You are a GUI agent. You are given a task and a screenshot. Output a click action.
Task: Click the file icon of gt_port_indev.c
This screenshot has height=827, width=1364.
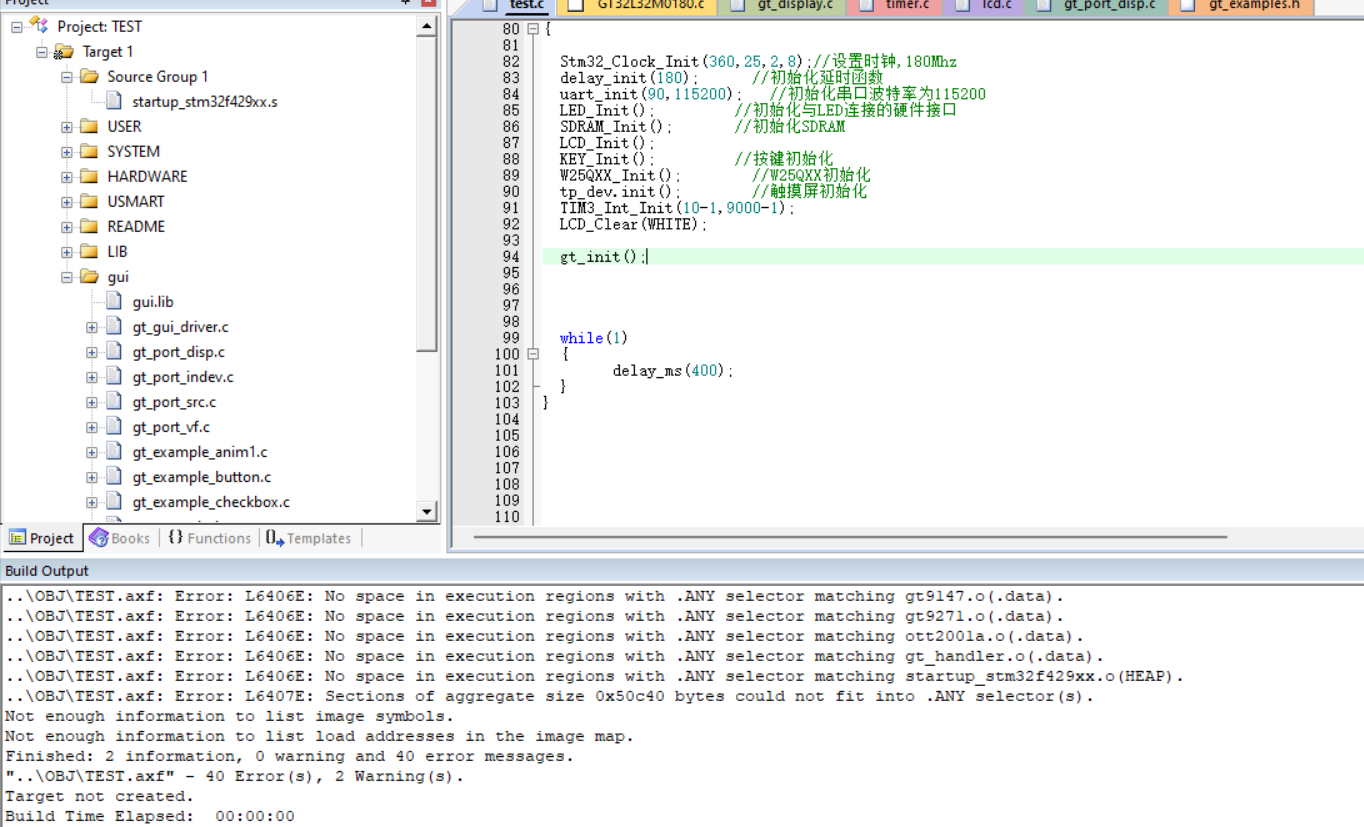tap(114, 376)
